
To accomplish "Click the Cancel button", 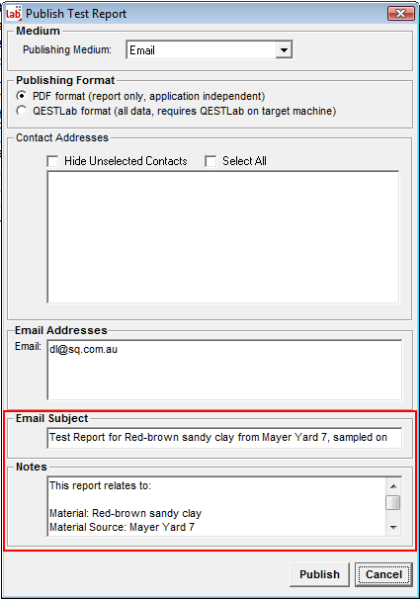I will 384,574.
